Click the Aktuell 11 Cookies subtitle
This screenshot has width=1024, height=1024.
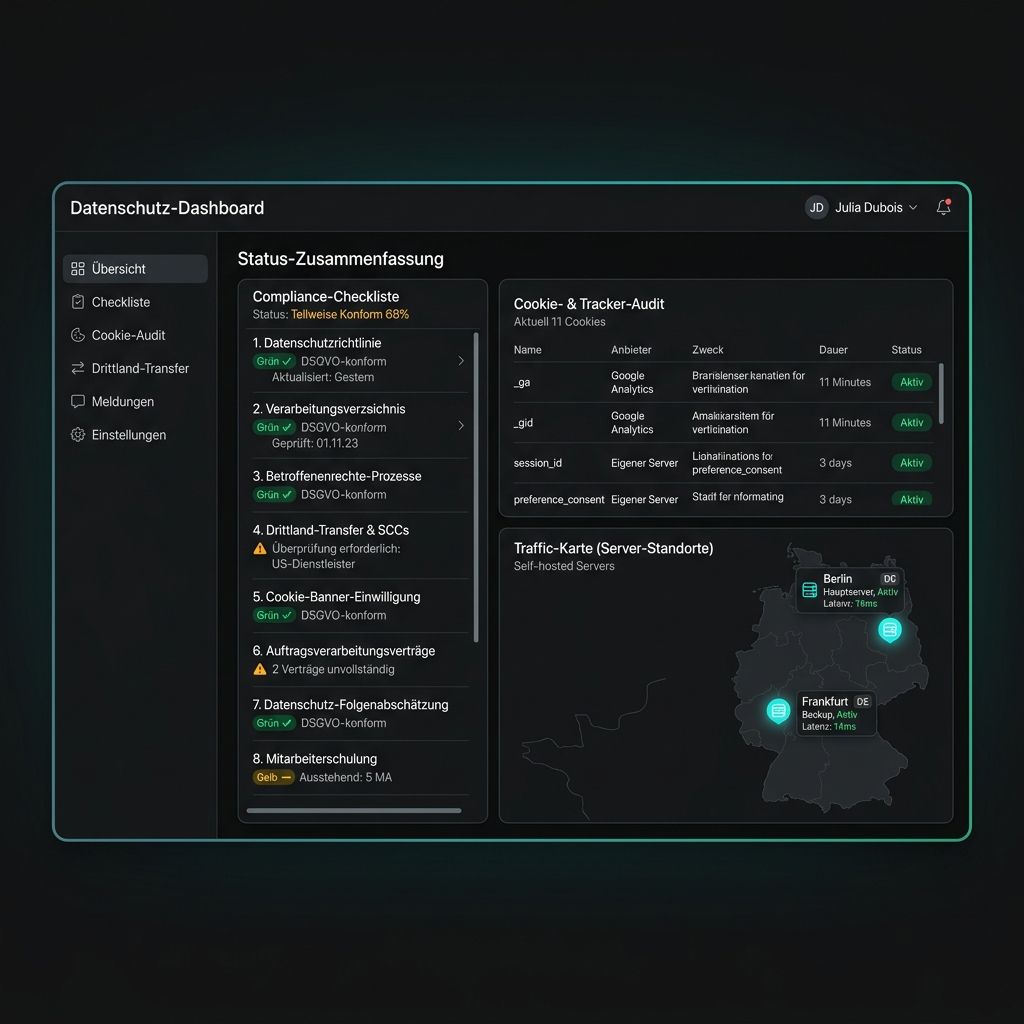pos(559,321)
